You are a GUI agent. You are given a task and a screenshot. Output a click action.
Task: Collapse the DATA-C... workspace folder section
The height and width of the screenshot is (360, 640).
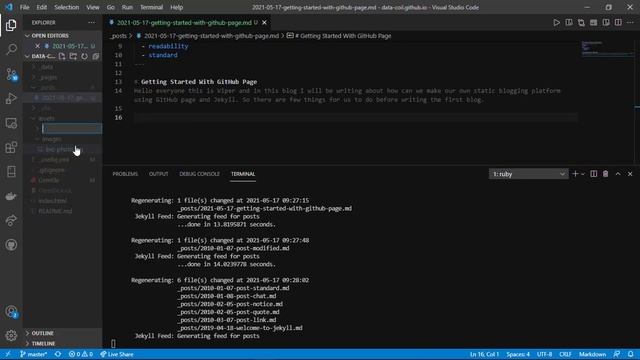(40, 56)
